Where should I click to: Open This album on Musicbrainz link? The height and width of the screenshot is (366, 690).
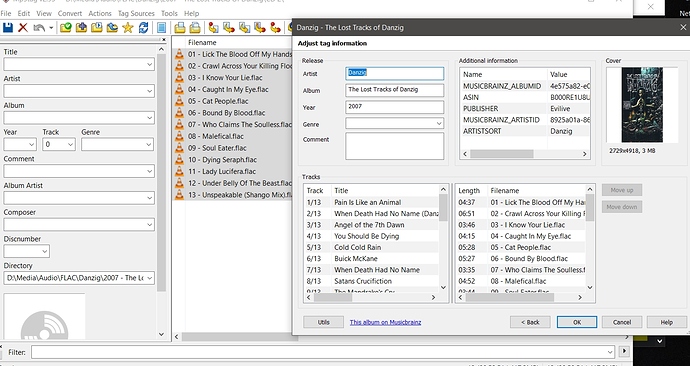pyautogui.click(x=385, y=322)
